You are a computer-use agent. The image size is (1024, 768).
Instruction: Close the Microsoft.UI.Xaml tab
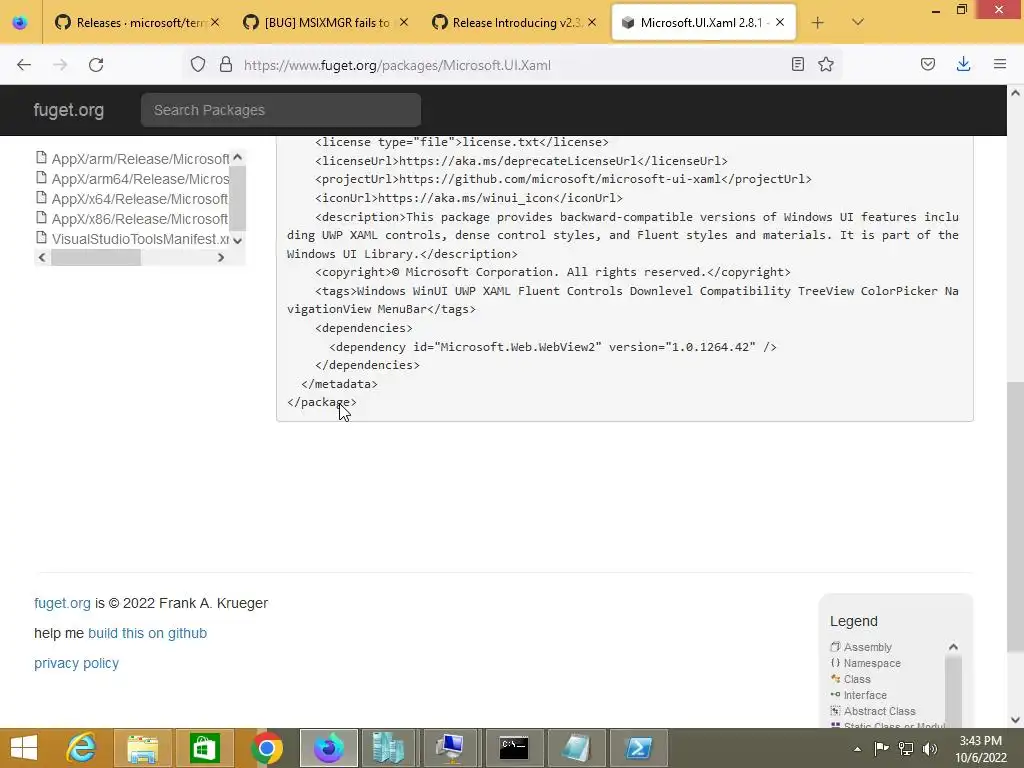tap(780, 22)
